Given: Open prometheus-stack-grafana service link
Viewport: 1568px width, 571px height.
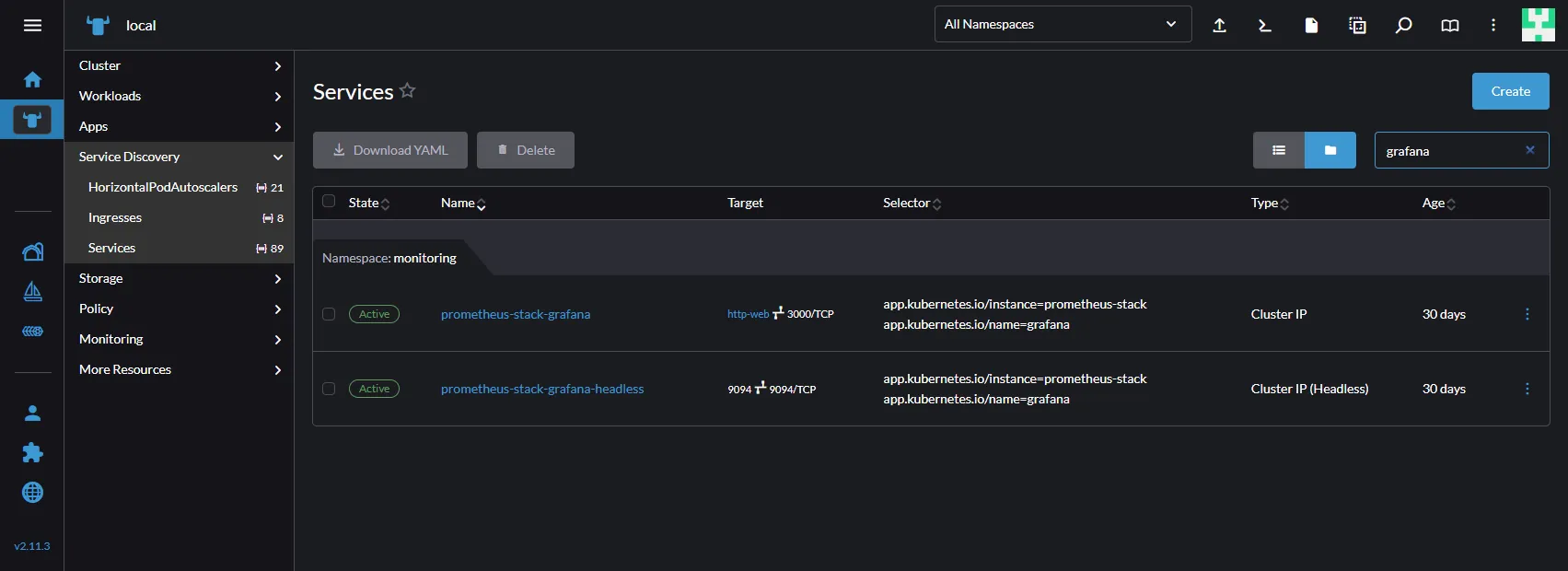Looking at the screenshot, I should click(x=516, y=314).
